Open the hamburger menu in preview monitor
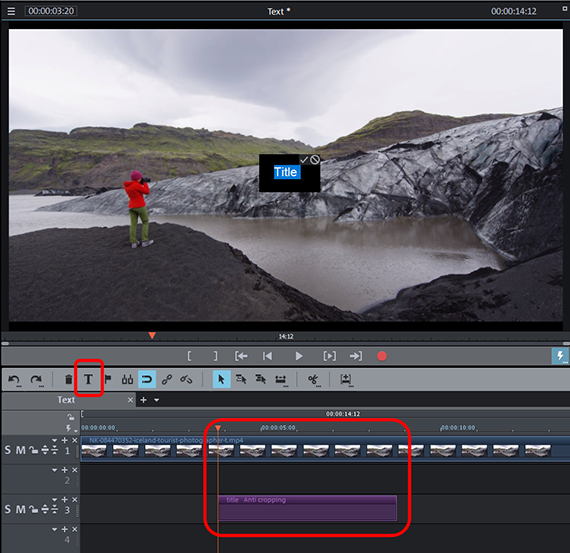The height and width of the screenshot is (553, 570). 11,11
